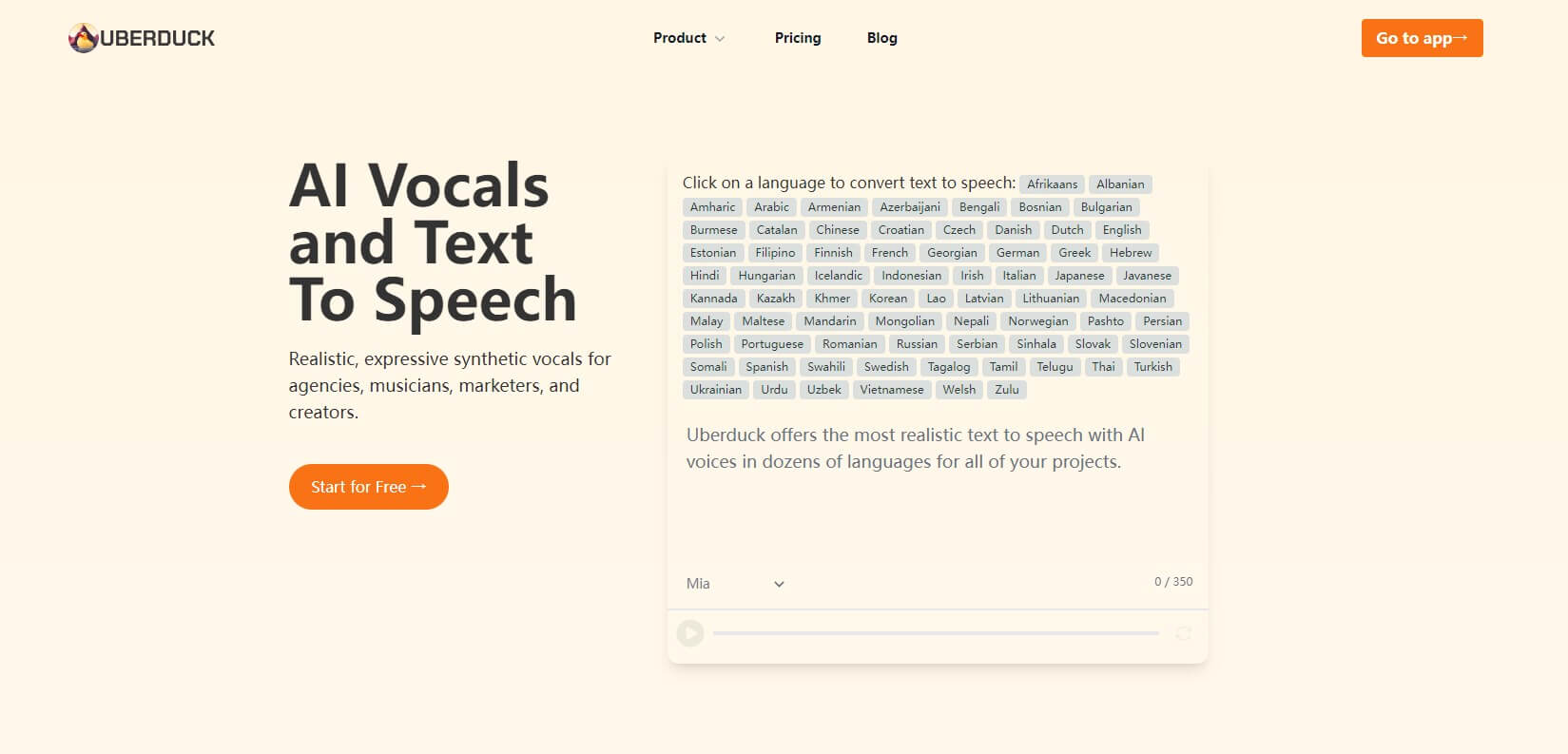The height and width of the screenshot is (754, 1568).
Task: Select the Spanish language tag
Action: coord(766,367)
